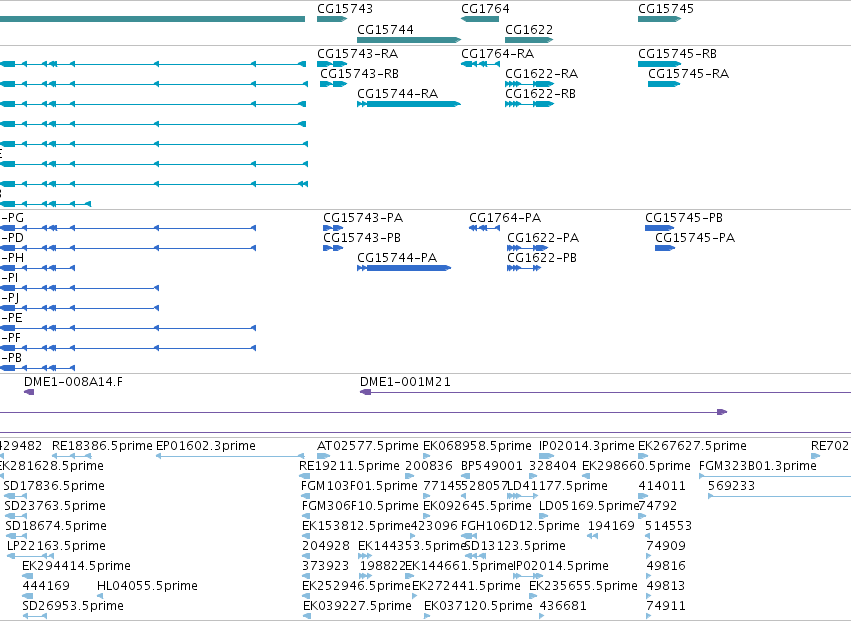
Task: Select EST label EK294414.5prime
Action: coord(77,566)
